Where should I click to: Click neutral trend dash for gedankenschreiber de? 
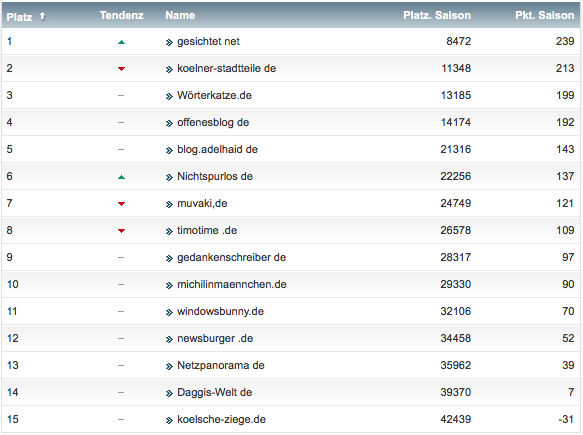coord(121,257)
